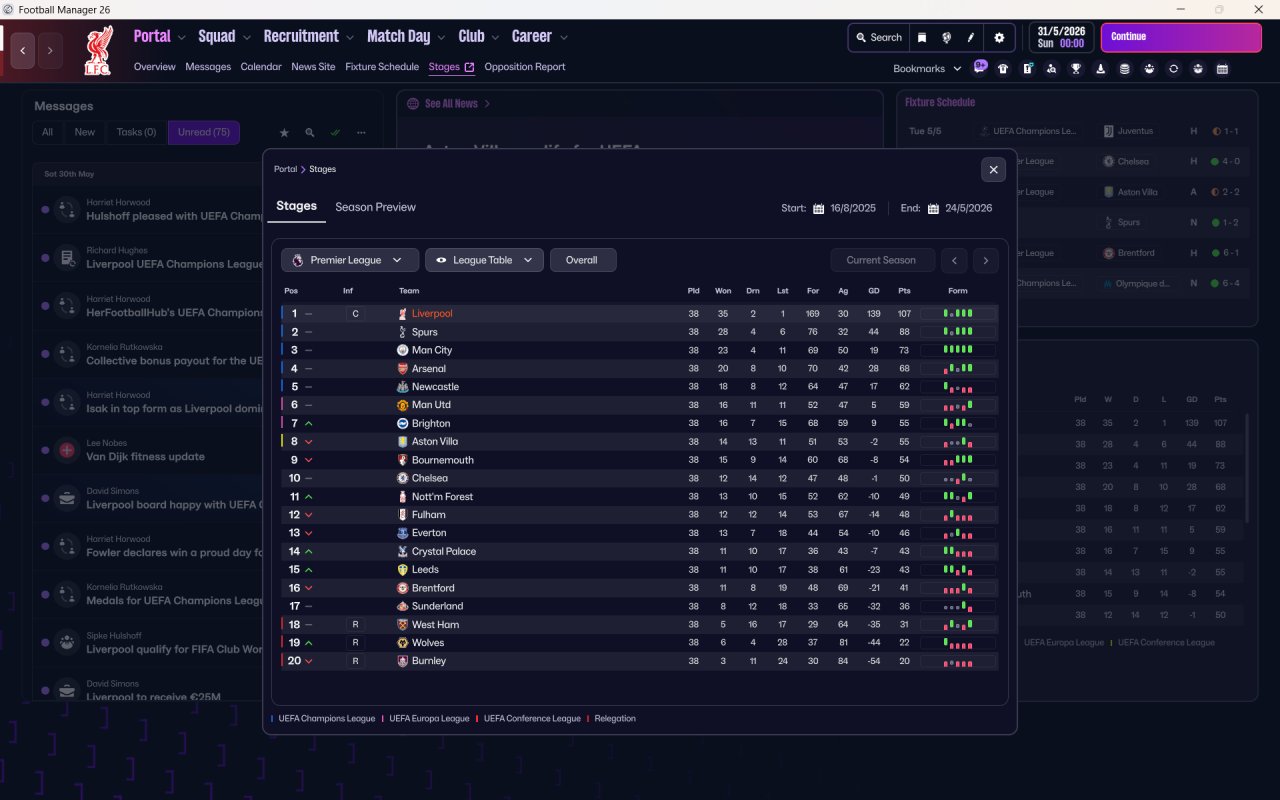
Task: Go back with the left arrow button
Action: (23, 50)
